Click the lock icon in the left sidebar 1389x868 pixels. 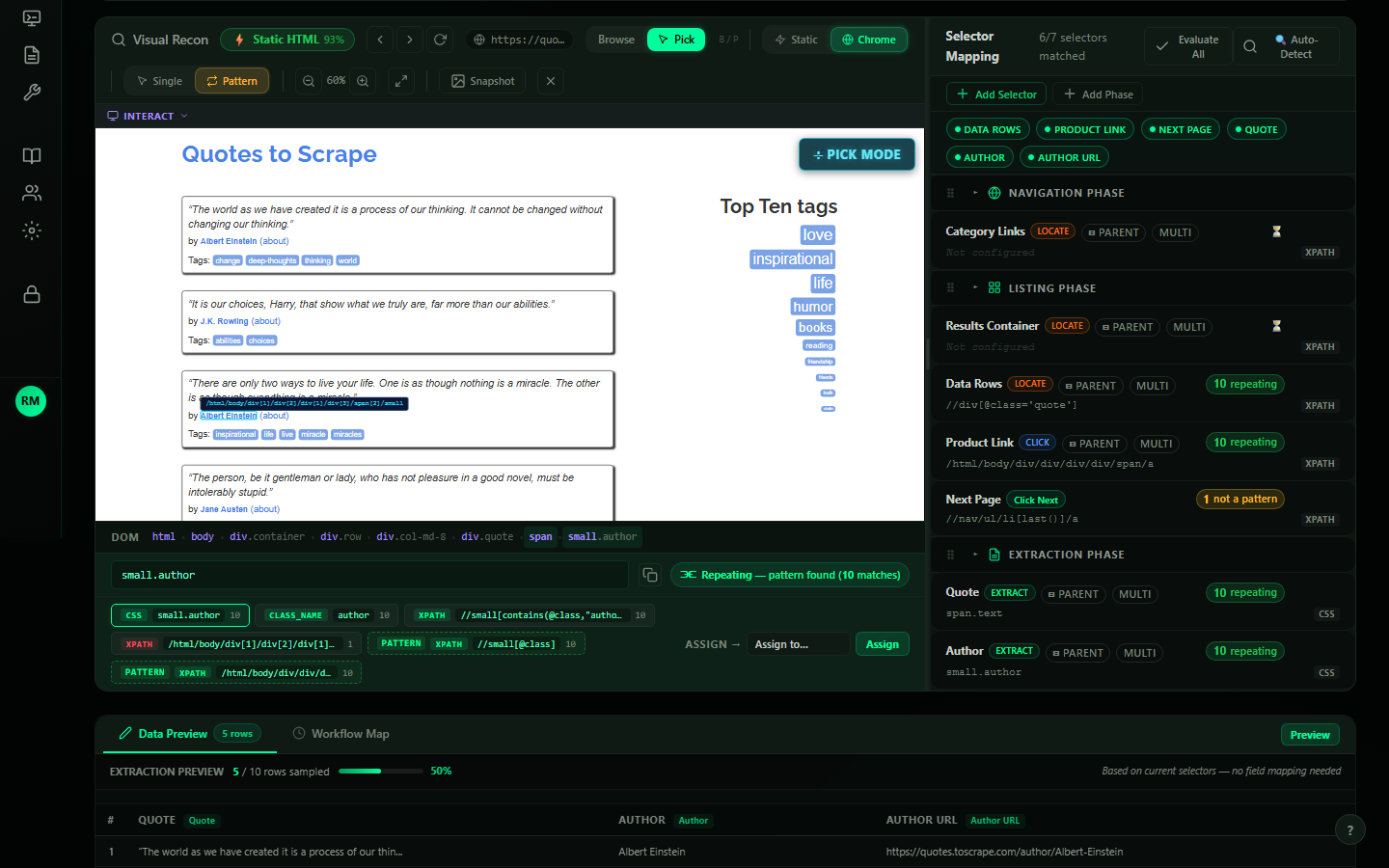coord(32,294)
